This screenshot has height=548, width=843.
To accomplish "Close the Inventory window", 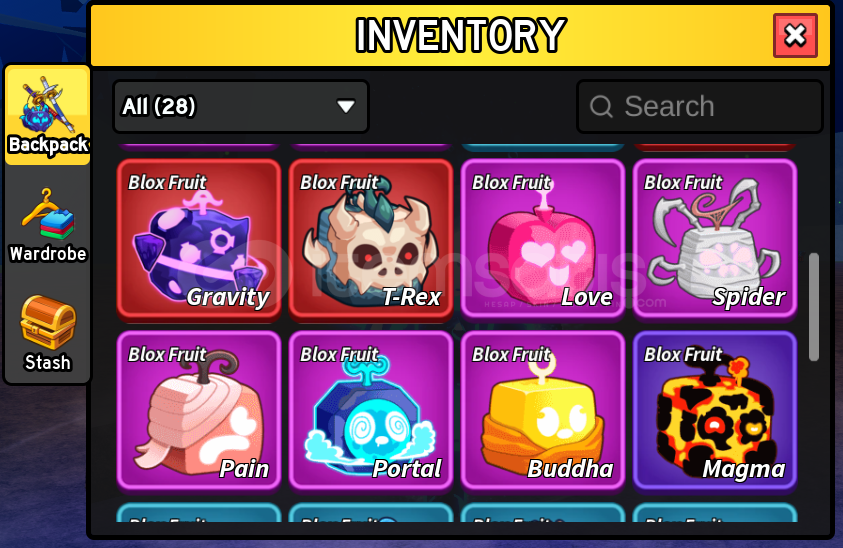I will tap(795, 35).
